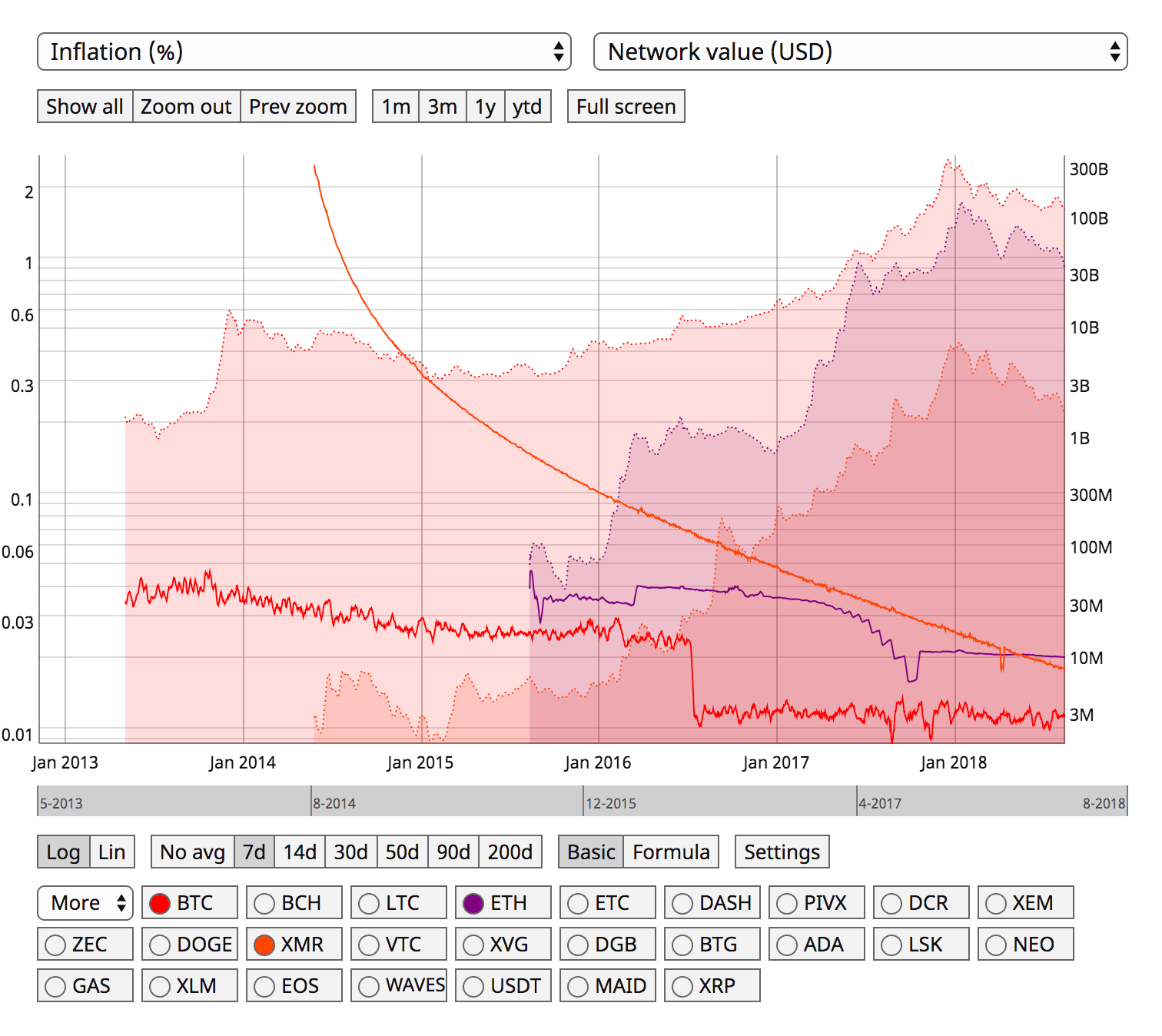The image size is (1162, 1036).
Task: Click the Zoom out button
Action: click(186, 106)
